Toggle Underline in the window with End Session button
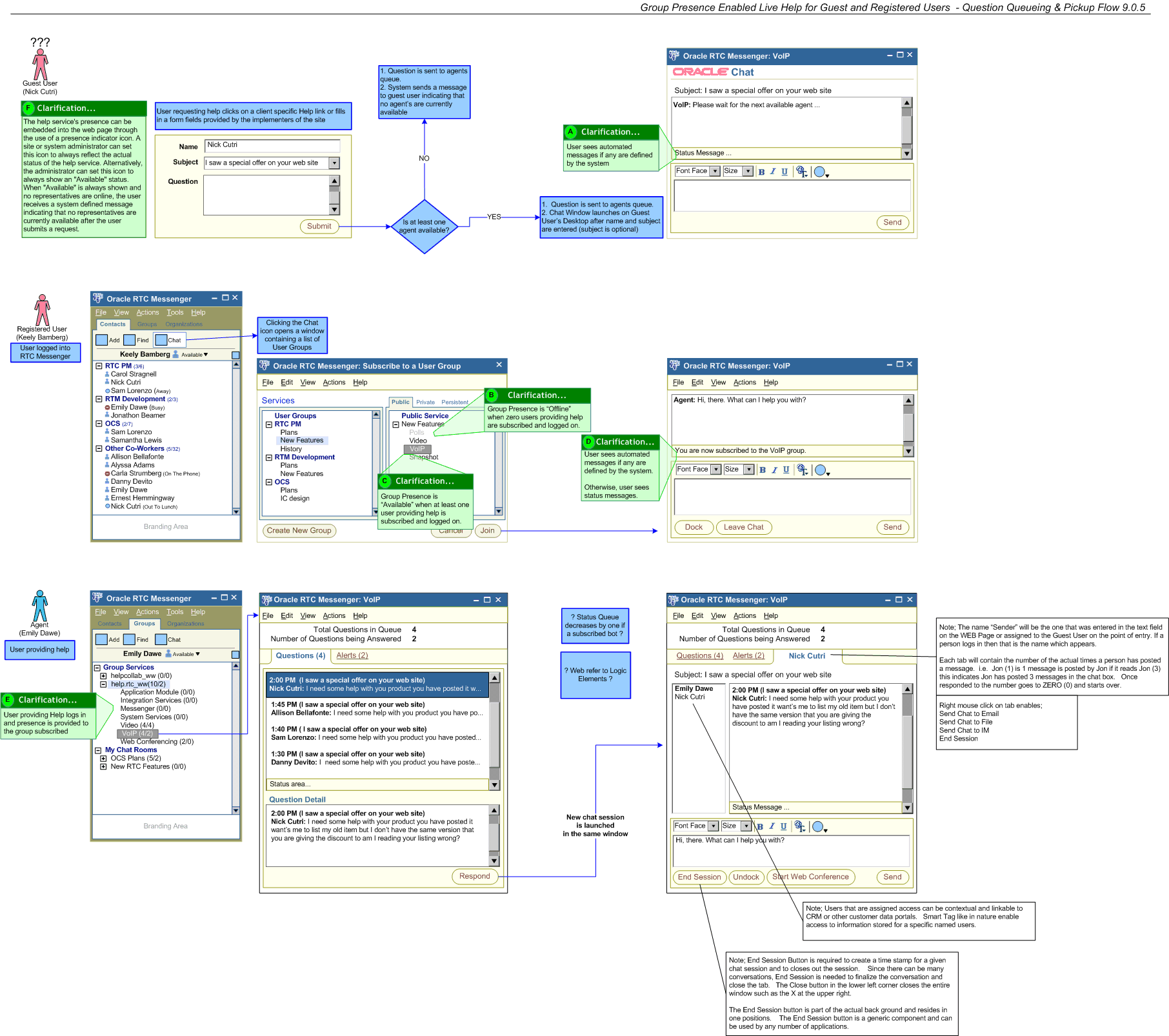The width and height of the screenshot is (1169, 1036). 783,826
